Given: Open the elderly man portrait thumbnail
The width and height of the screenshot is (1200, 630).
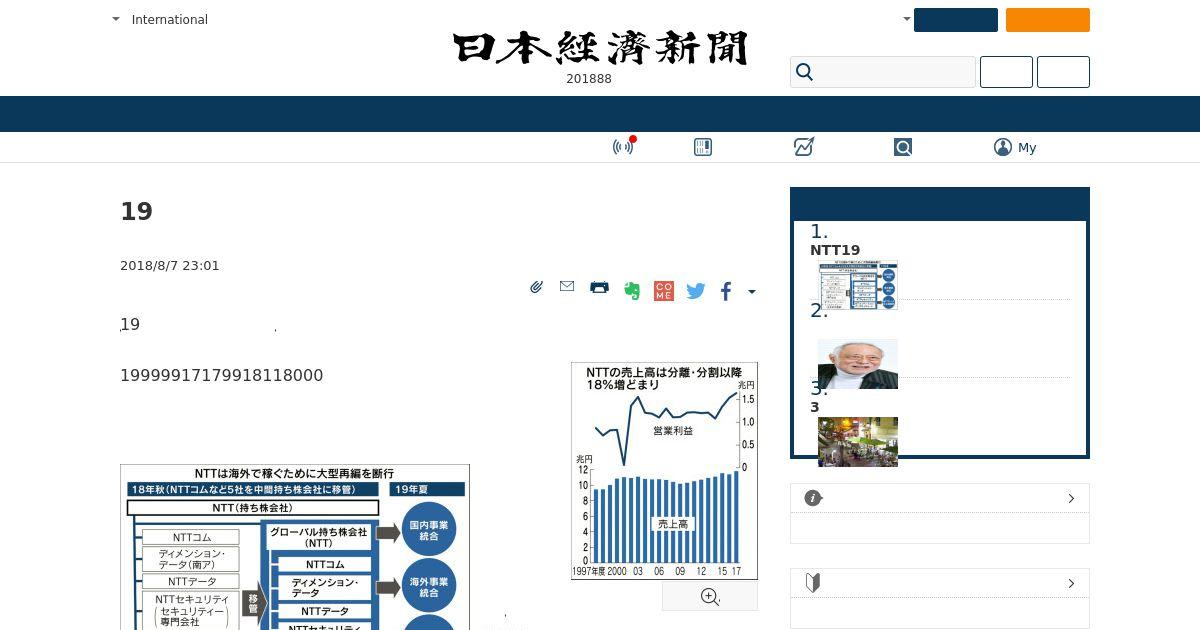Looking at the screenshot, I should (858, 364).
